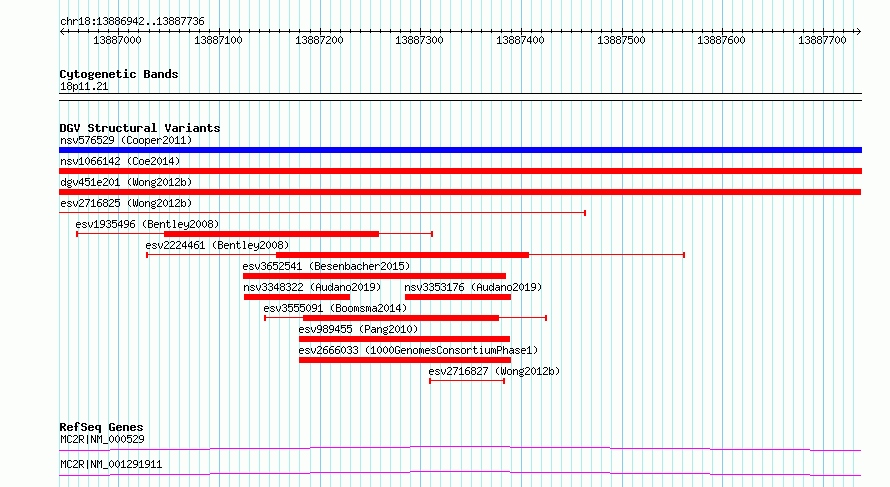Select esv3555091 (Boomsma2014) variant label

(335, 308)
